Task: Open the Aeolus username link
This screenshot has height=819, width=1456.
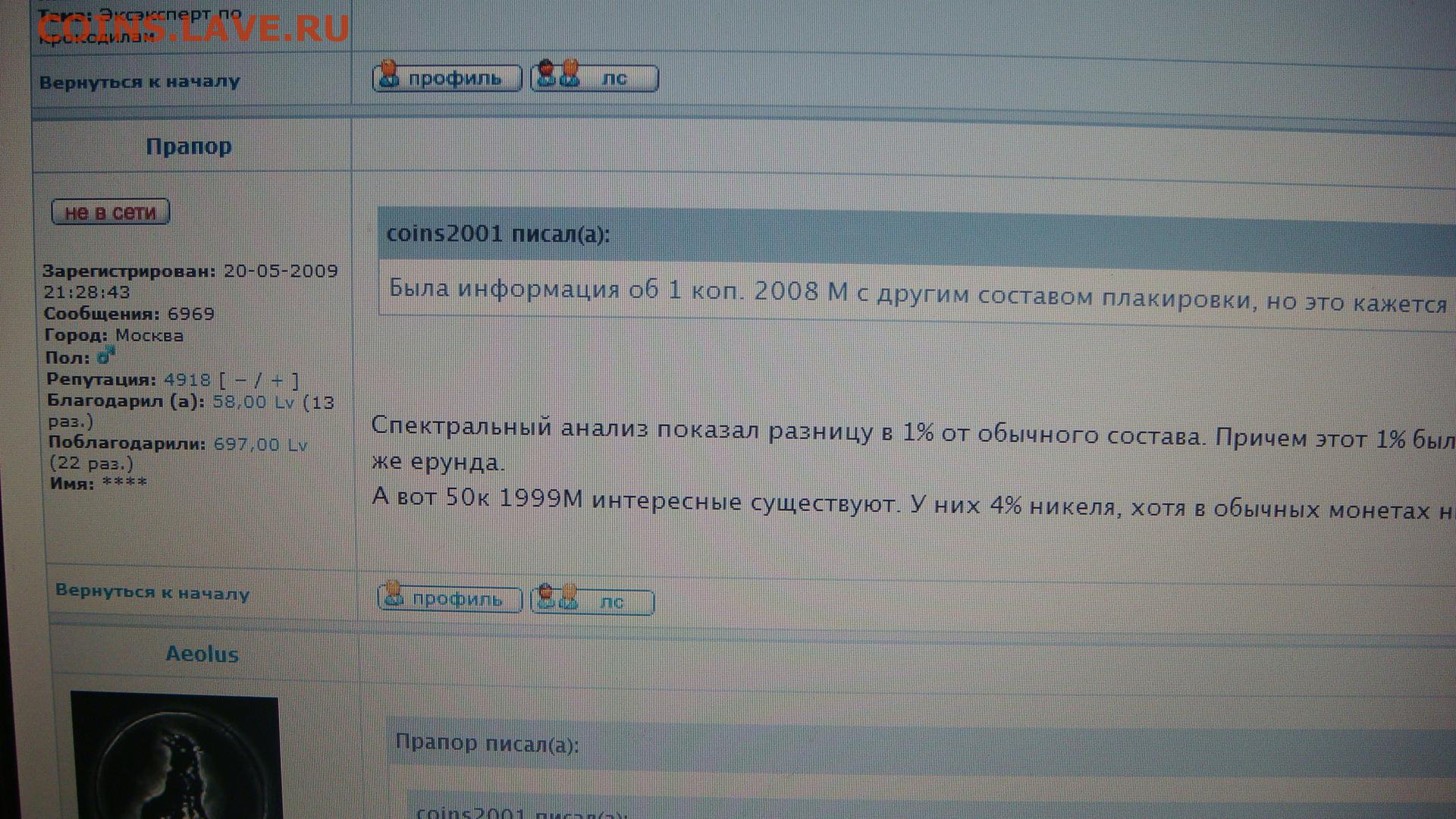Action: [202, 654]
